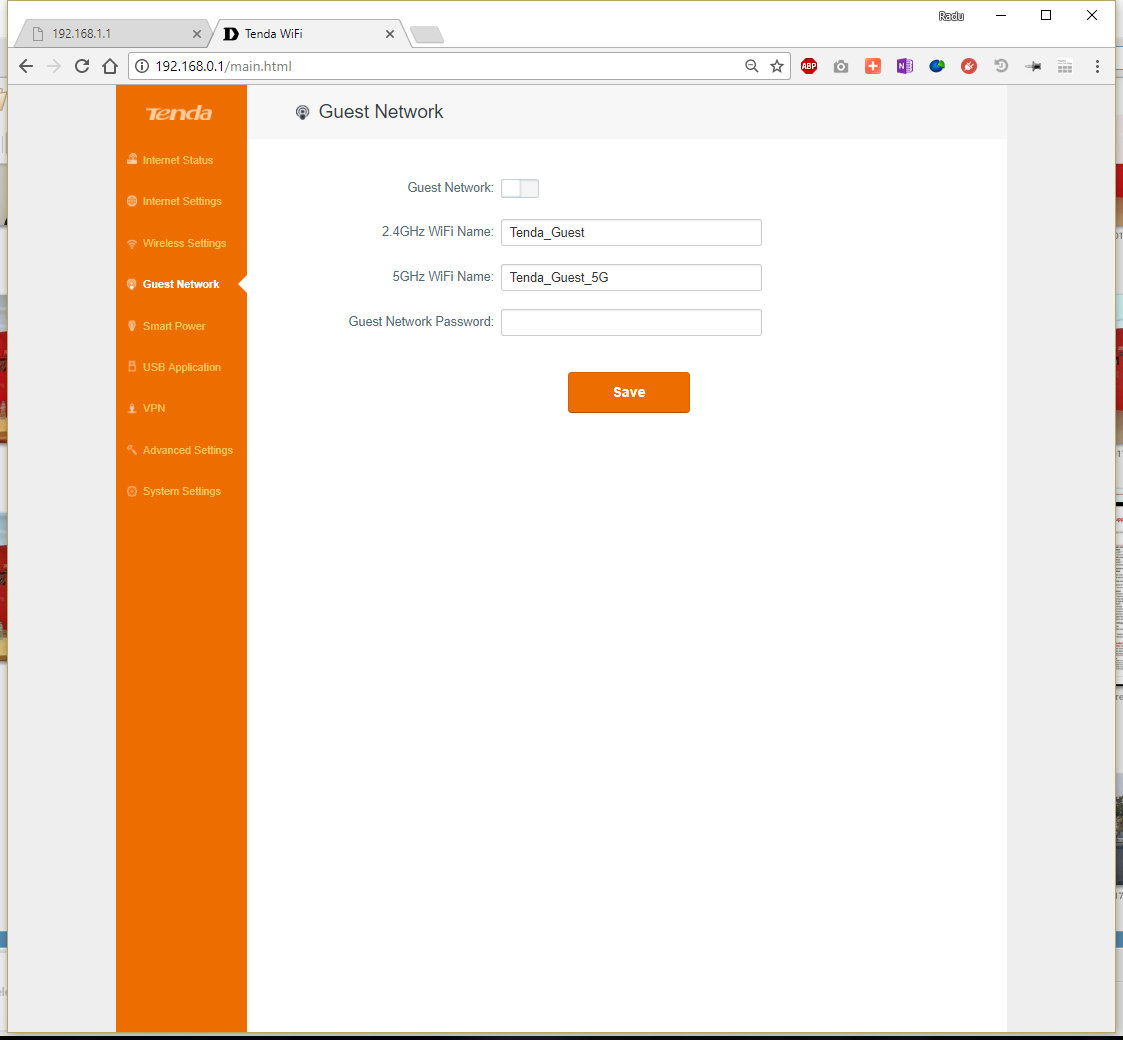This screenshot has height=1040, width=1123.
Task: Click the red circular extension icon
Action: 969,66
